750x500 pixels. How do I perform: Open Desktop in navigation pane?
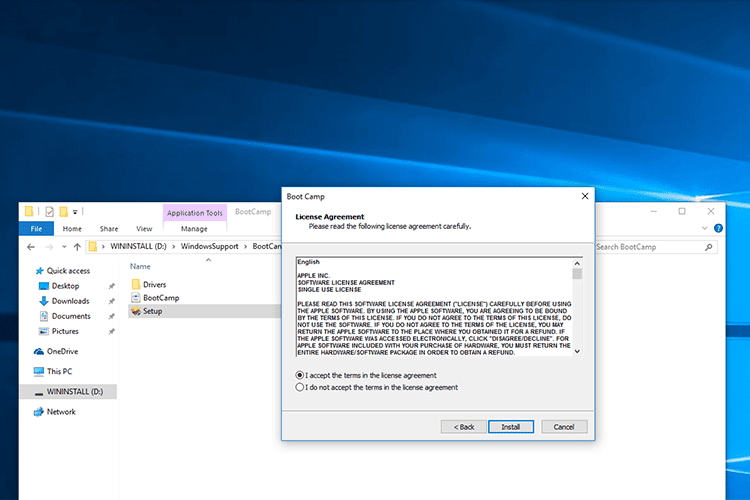[x=65, y=286]
